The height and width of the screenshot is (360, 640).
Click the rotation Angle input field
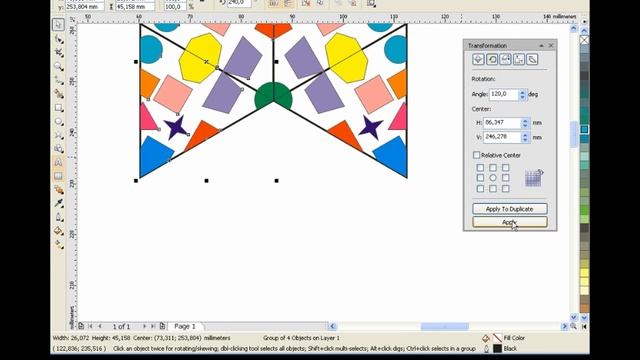click(x=504, y=95)
